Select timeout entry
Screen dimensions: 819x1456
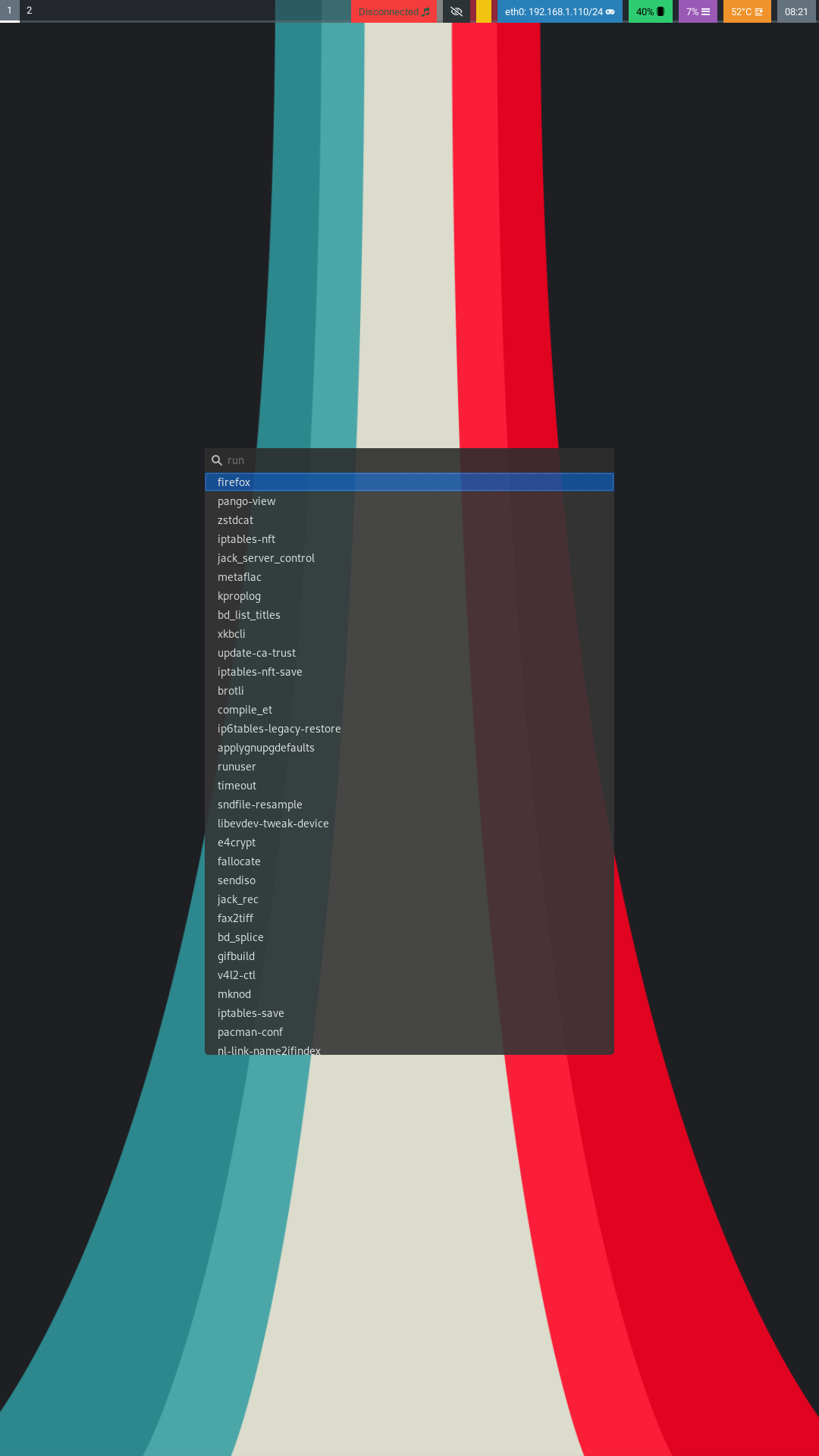coord(409,786)
